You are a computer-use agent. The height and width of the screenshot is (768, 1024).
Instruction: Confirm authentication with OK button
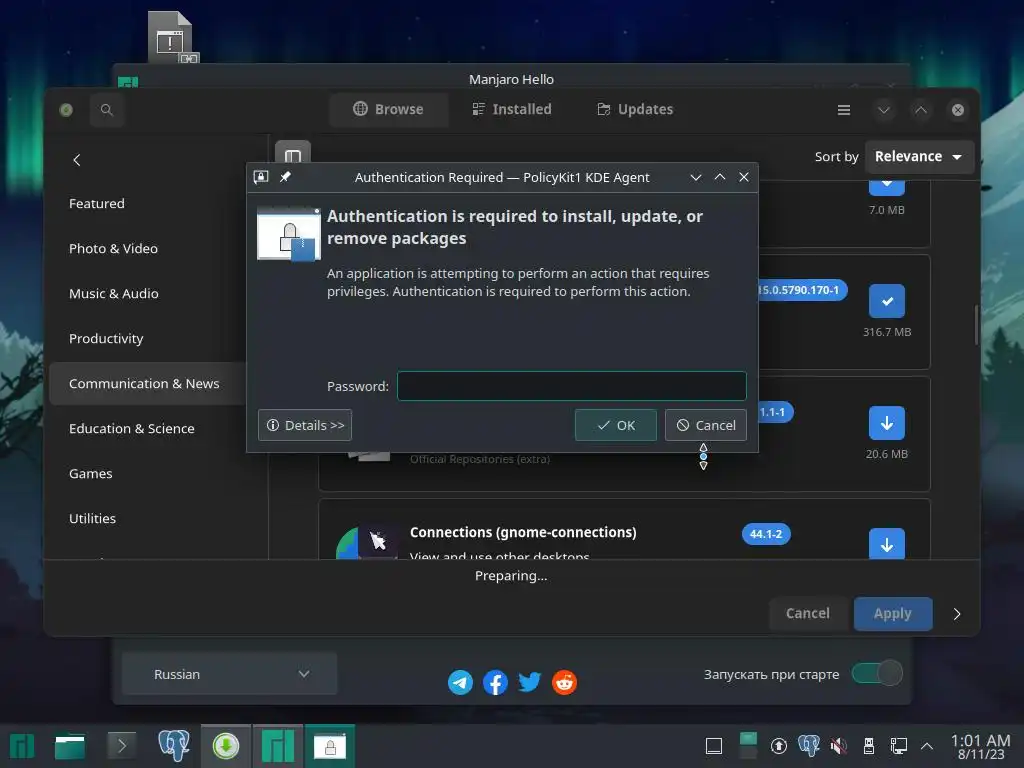615,425
